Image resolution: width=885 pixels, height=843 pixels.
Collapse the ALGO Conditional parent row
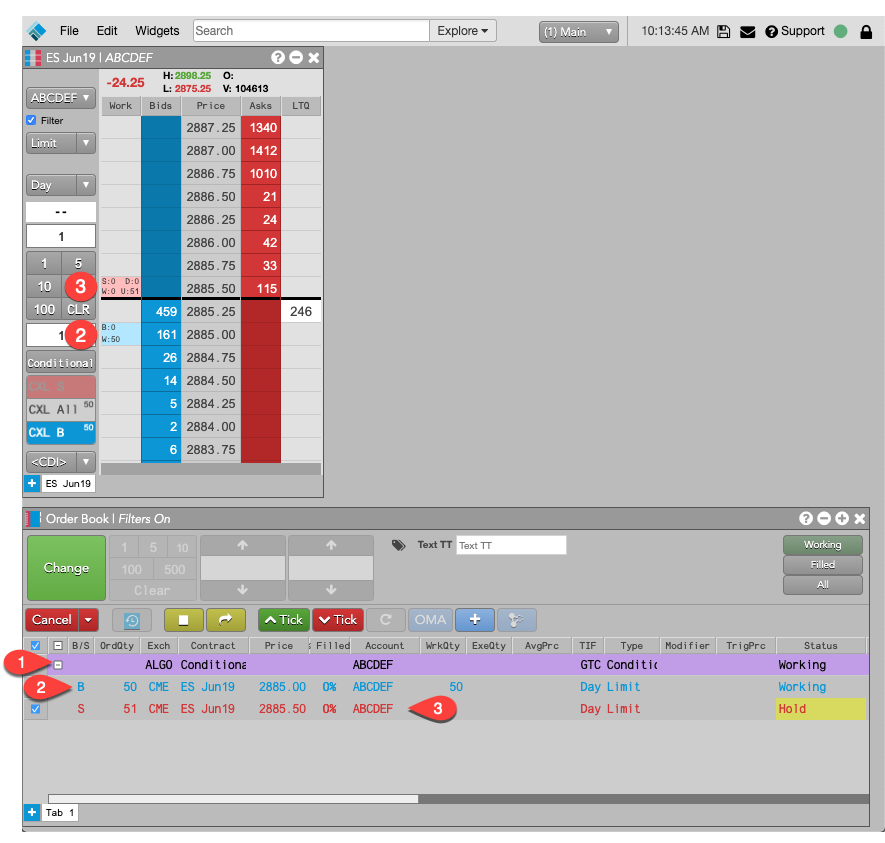pos(58,665)
